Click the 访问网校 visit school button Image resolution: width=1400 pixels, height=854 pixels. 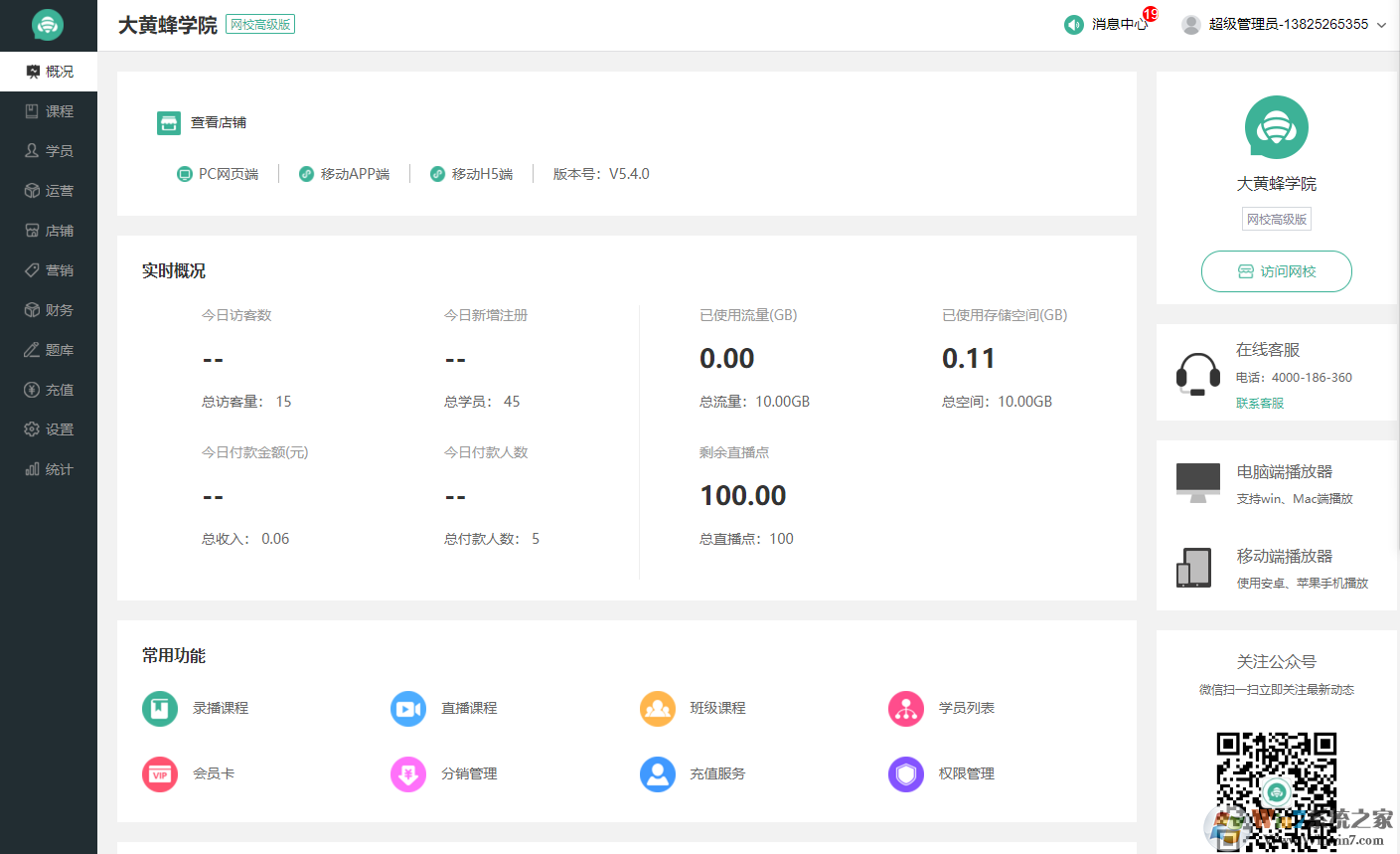pos(1276,270)
